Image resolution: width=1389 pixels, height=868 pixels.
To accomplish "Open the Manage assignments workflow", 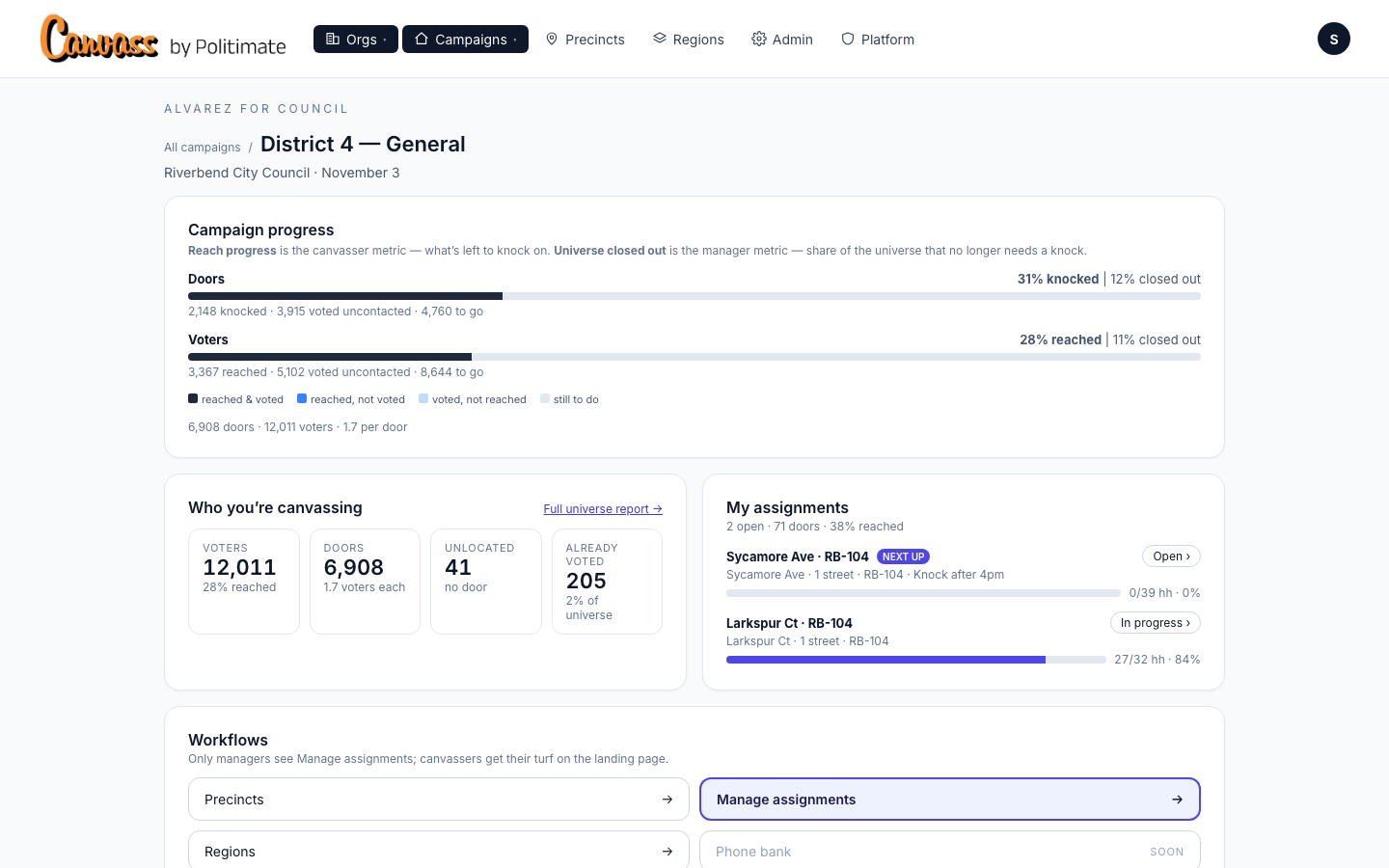I will [950, 800].
